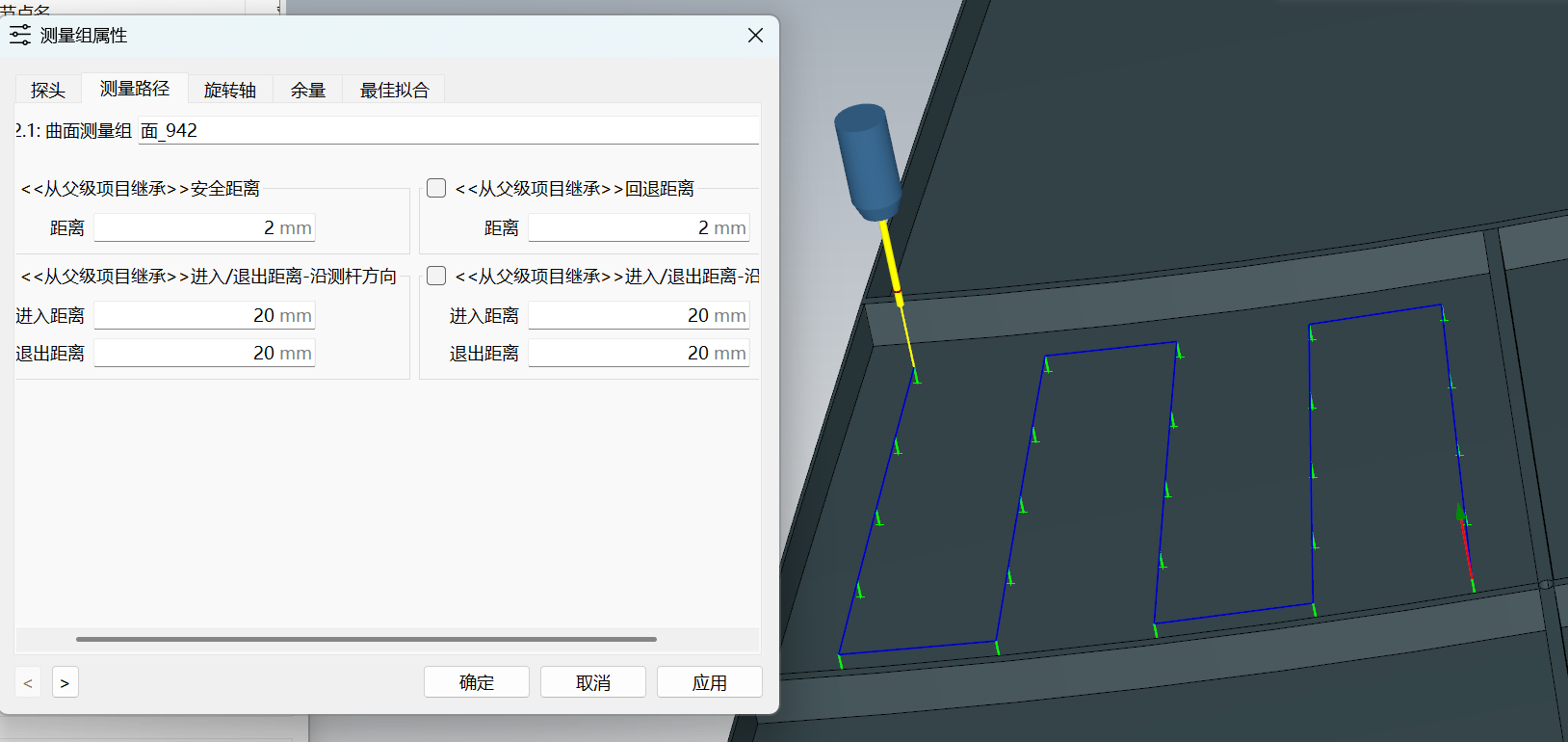
Task: Enable the inherited 回退距离 checkbox
Action: click(436, 188)
